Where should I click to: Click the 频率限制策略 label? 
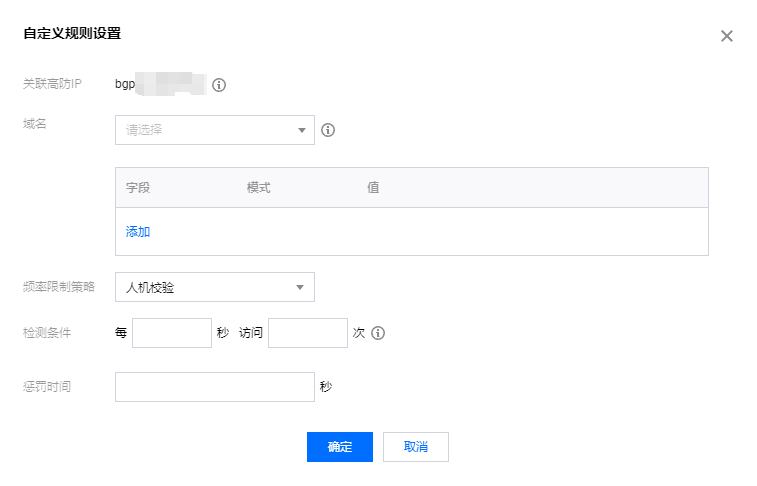click(59, 287)
